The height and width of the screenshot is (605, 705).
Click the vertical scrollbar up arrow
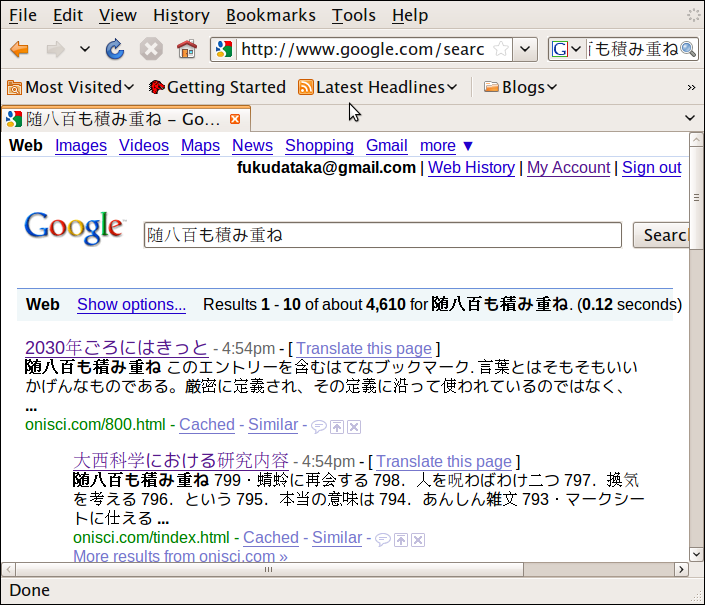point(696,139)
